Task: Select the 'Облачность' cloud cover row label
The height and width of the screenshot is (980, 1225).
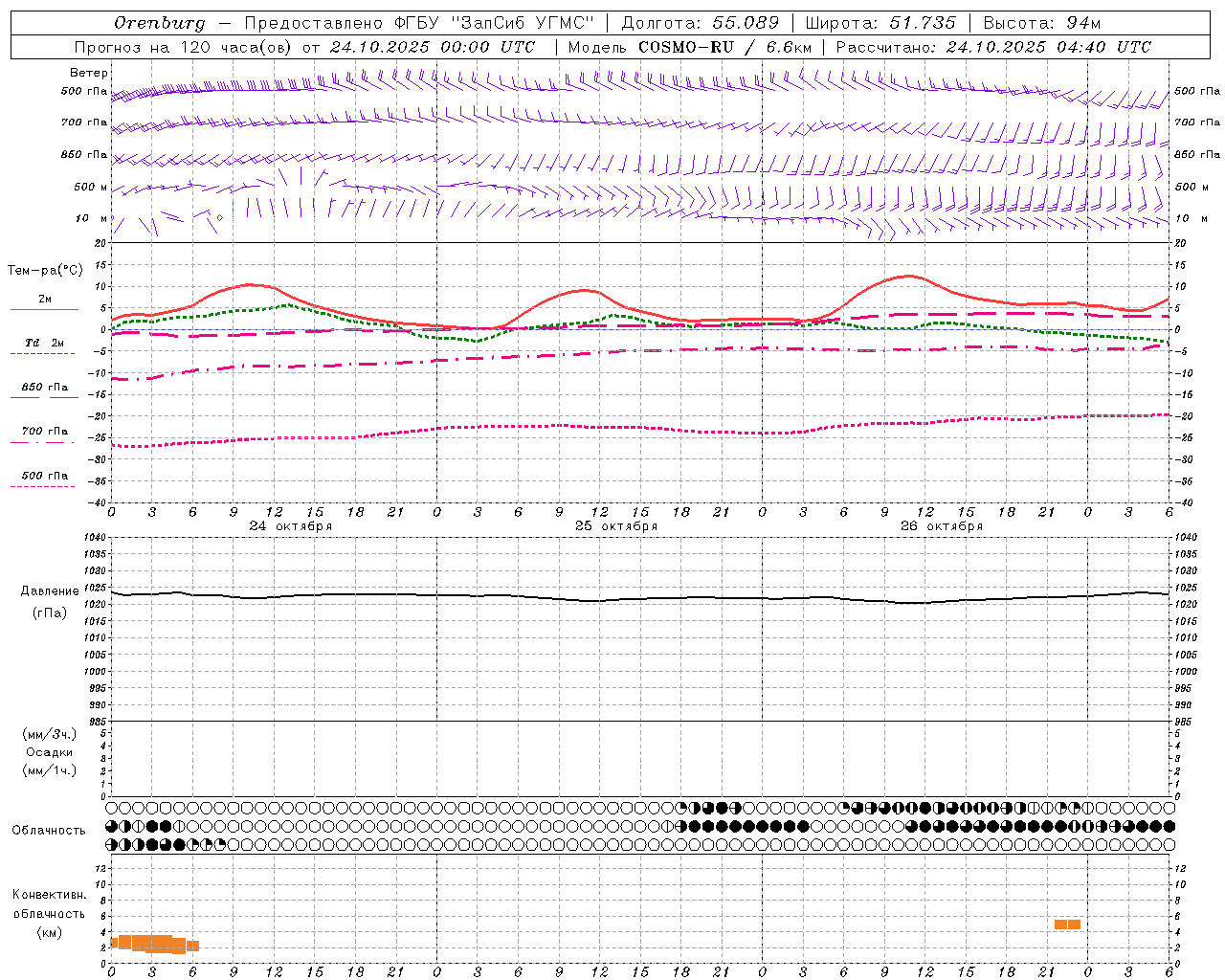Action: tap(49, 831)
